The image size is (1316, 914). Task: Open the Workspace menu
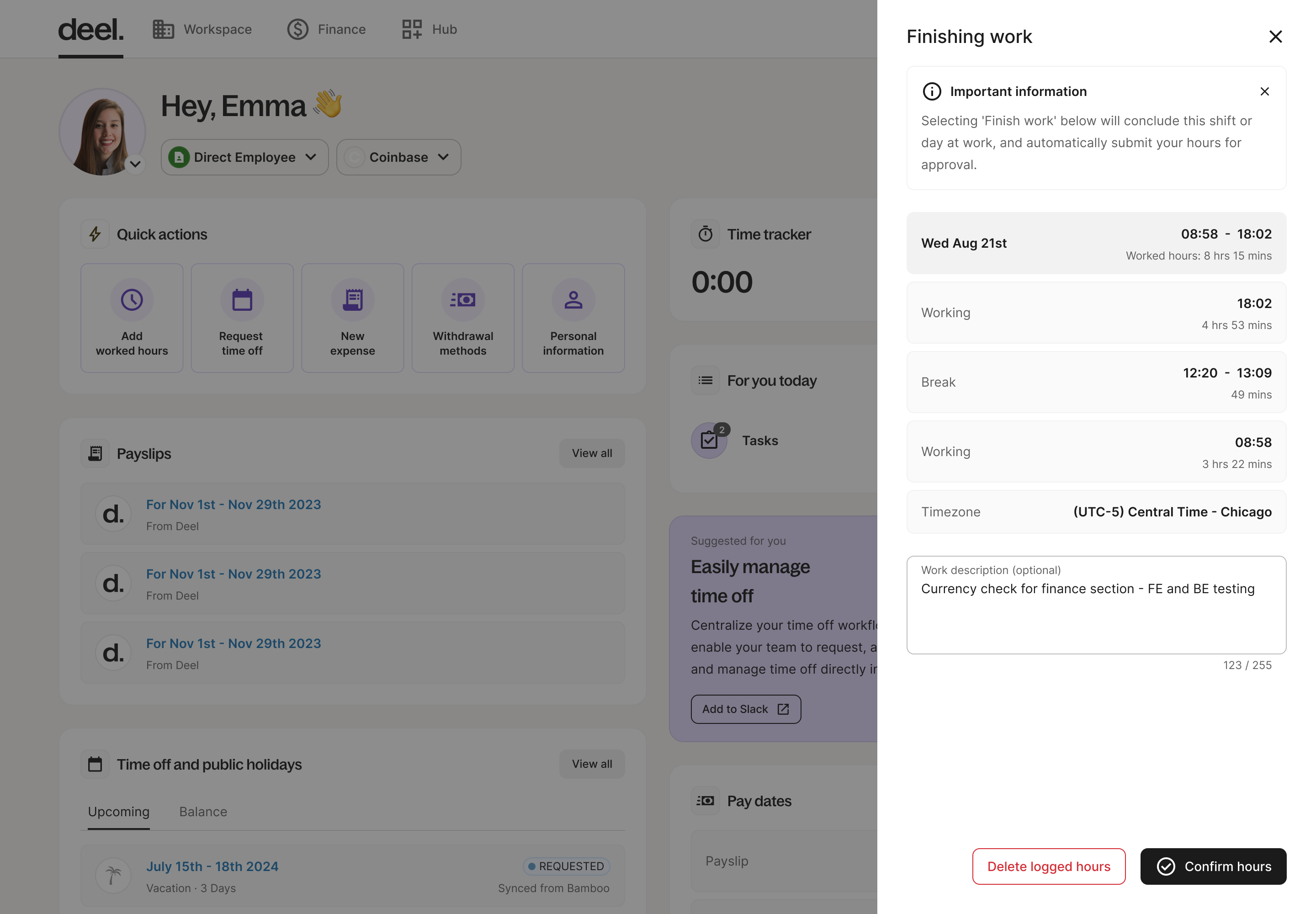tap(202, 29)
